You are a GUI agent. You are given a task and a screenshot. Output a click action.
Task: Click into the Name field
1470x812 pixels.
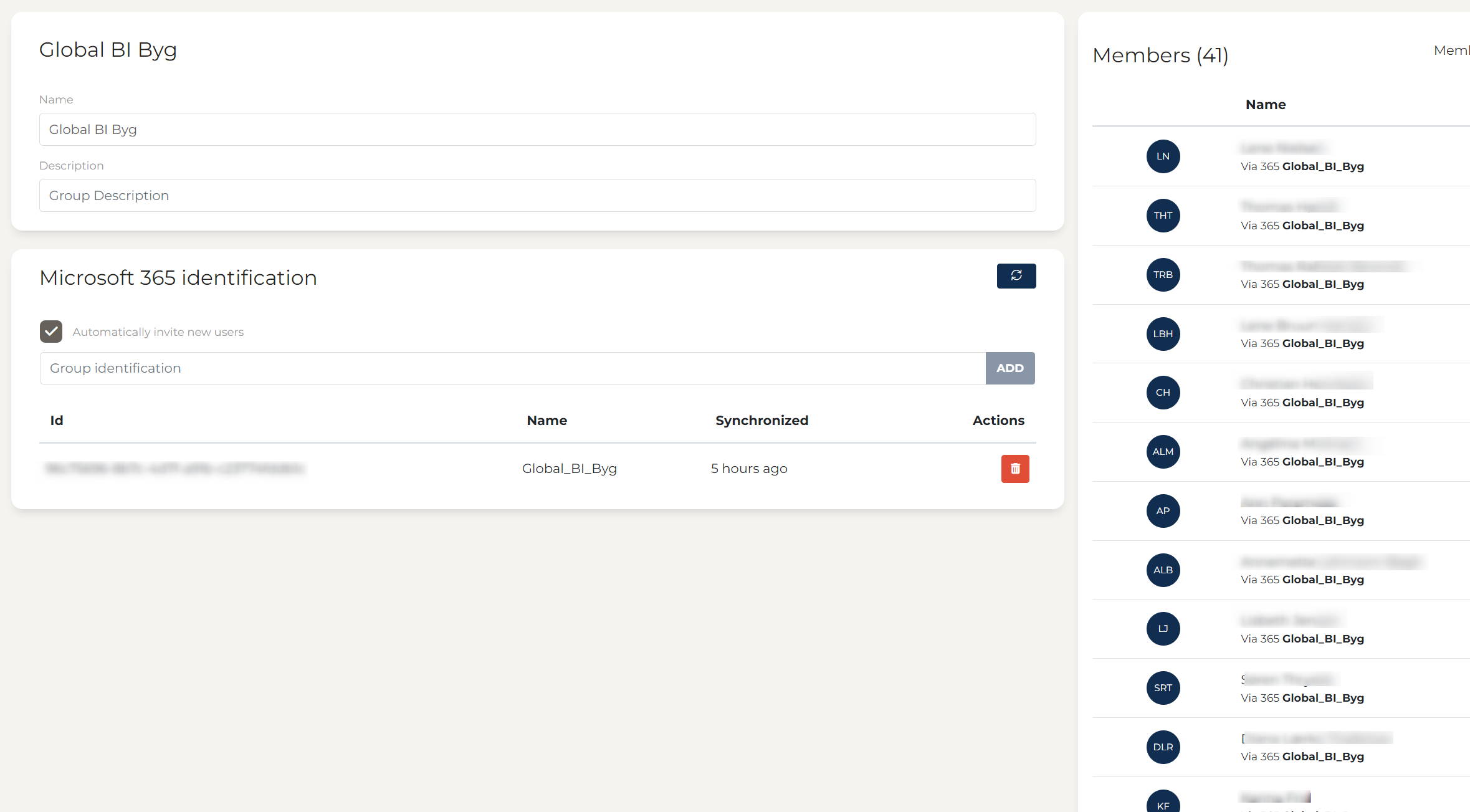point(536,130)
